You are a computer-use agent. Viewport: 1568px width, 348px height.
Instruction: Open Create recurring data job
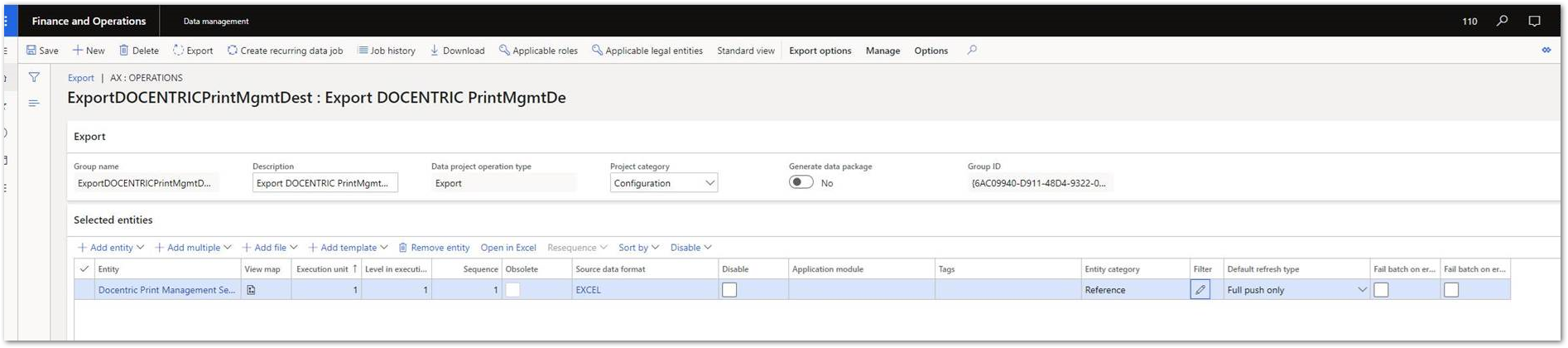[285, 51]
